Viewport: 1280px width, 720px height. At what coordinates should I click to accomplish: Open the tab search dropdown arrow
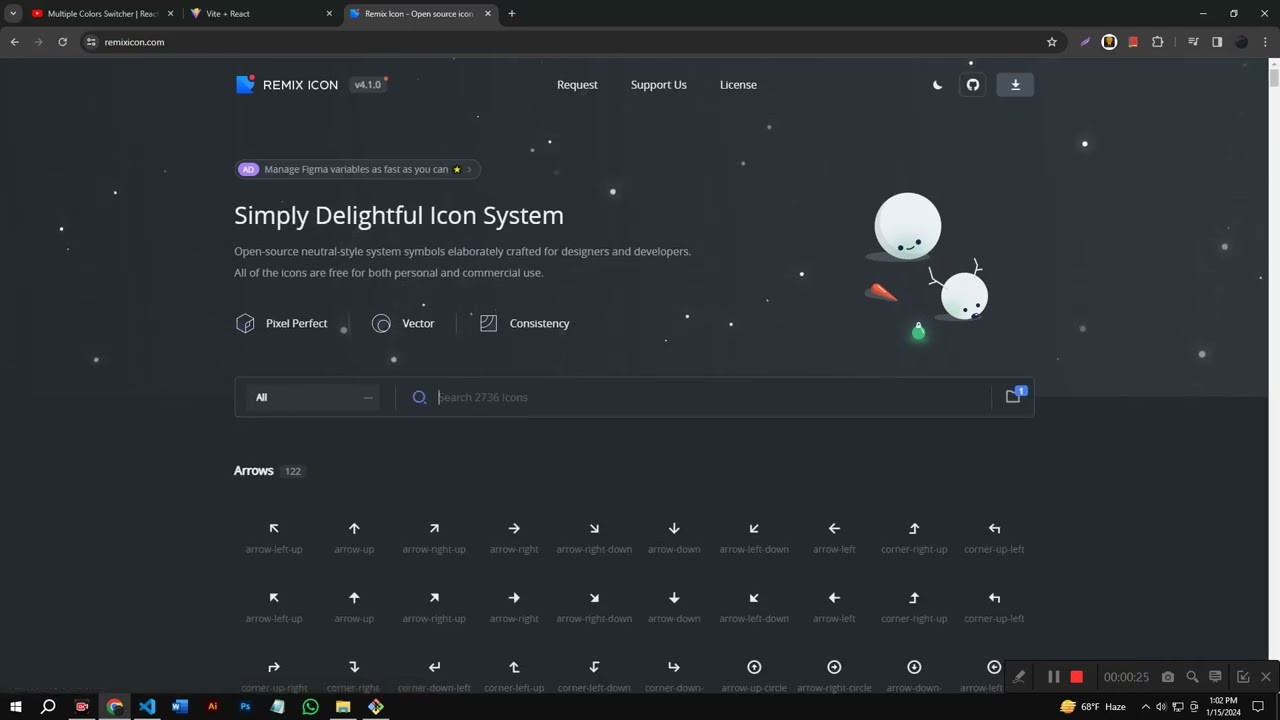[13, 13]
